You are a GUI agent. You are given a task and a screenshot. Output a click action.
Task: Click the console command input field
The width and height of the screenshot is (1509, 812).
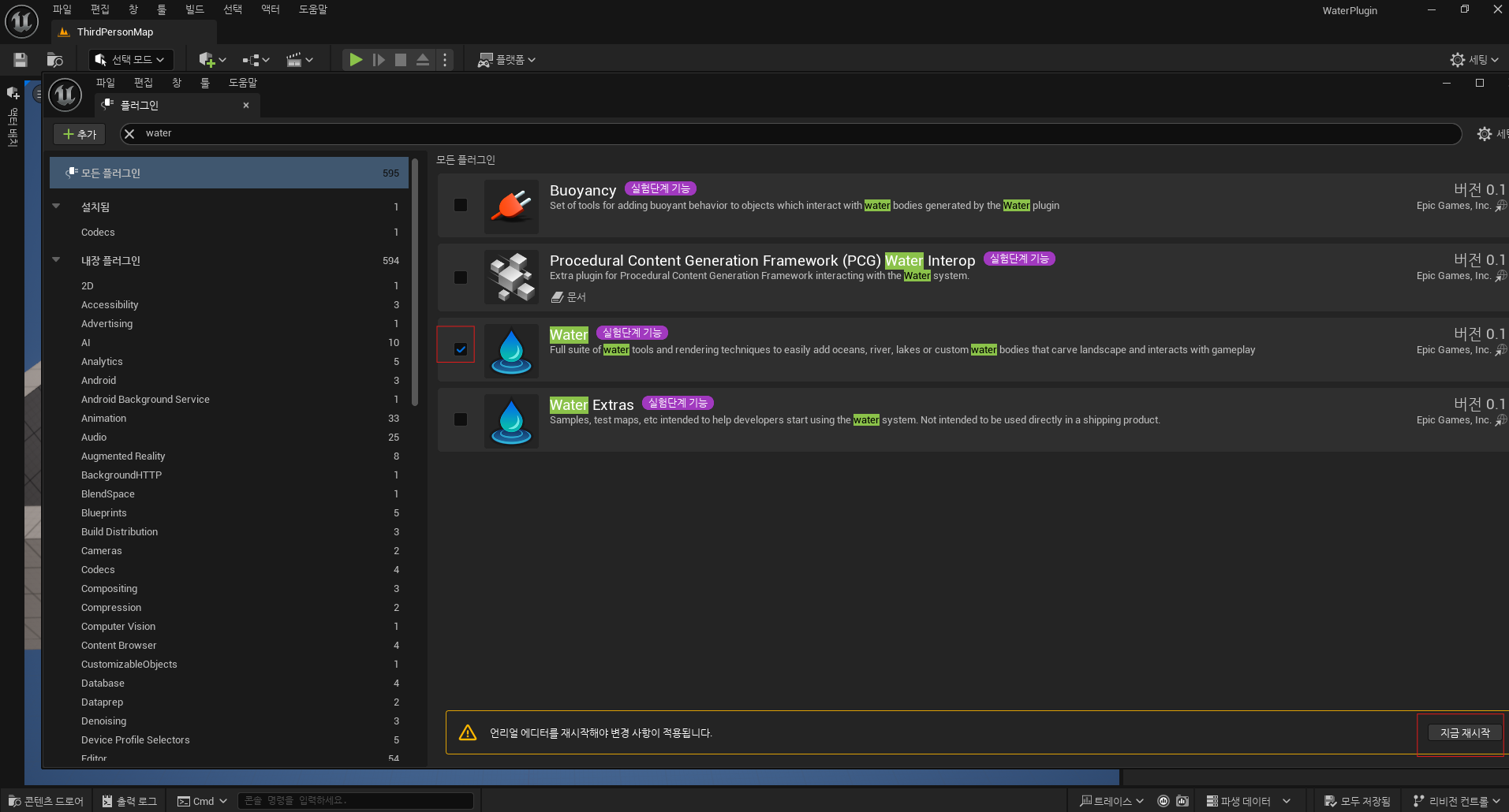pos(356,801)
